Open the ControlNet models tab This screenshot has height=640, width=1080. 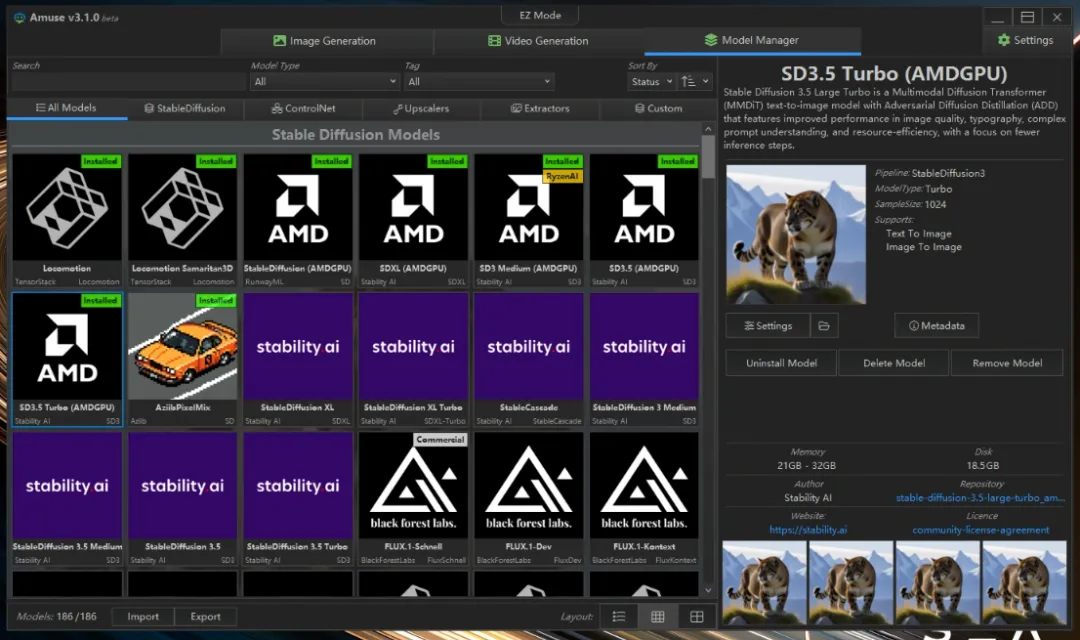(x=303, y=108)
